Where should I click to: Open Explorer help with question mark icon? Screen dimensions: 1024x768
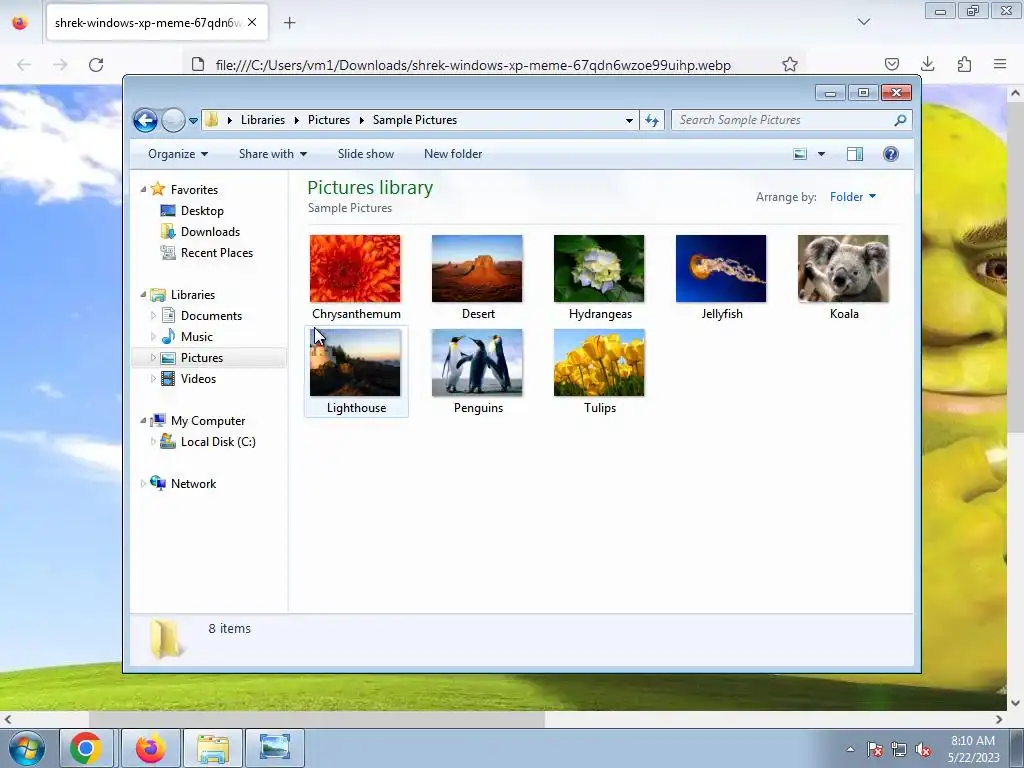click(891, 154)
